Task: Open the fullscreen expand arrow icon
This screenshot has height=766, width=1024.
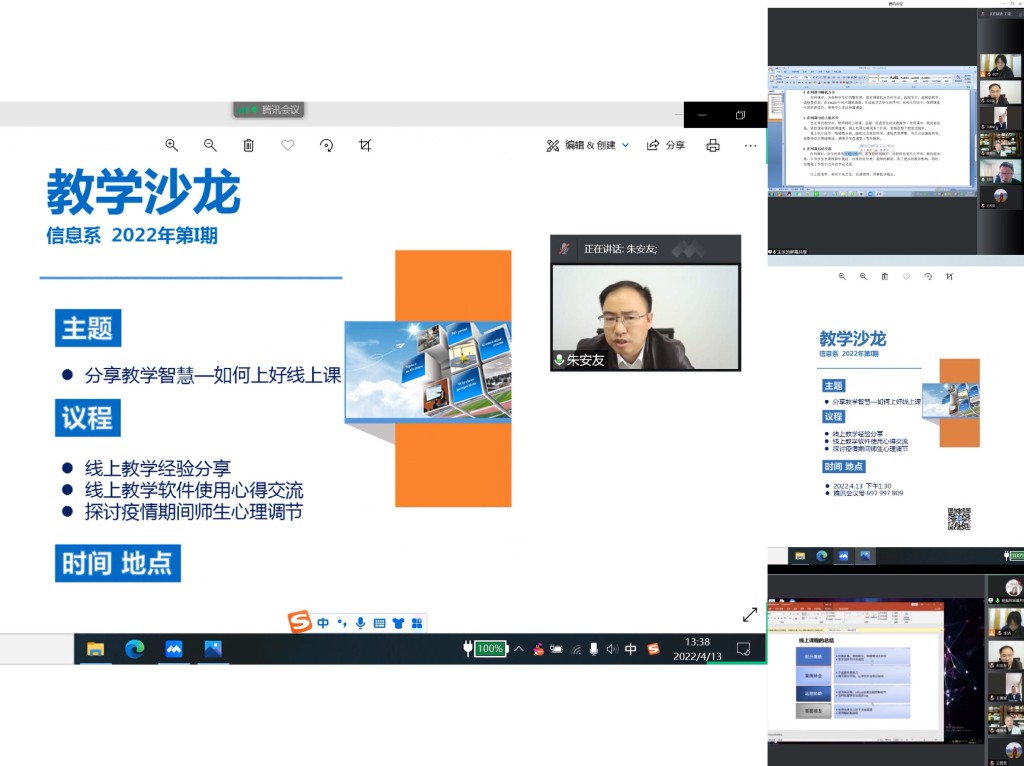Action: coord(749,614)
